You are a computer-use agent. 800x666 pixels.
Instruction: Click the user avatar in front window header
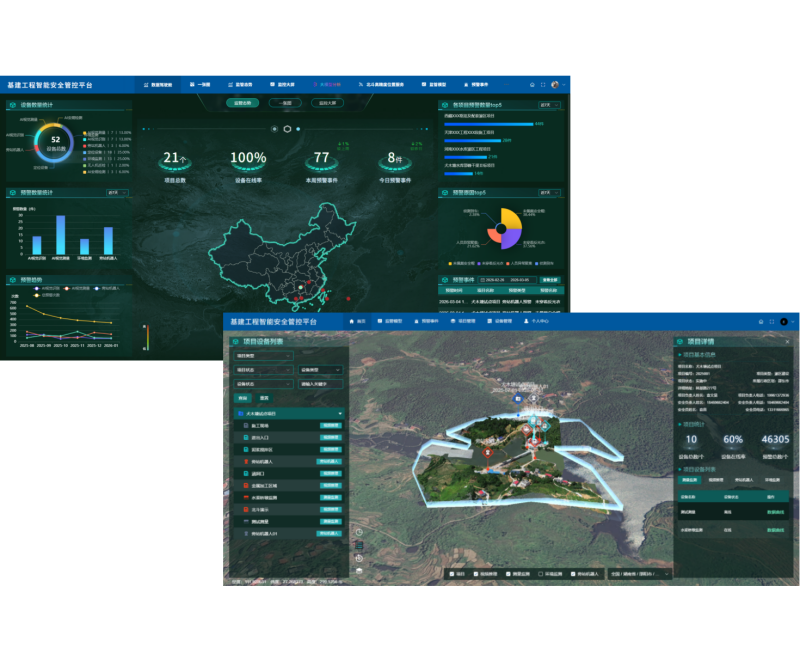(784, 322)
